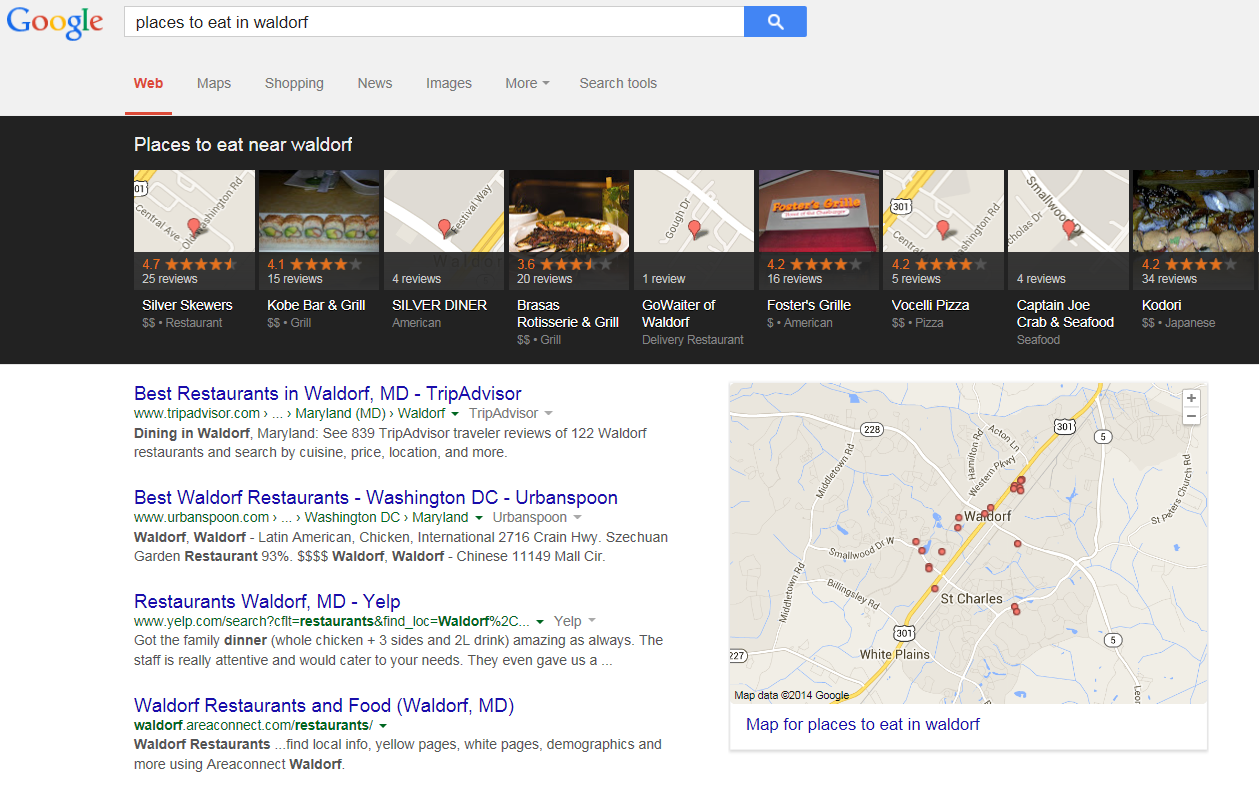1259x793 pixels.
Task: Expand green arrow after areaconnect.com URL
Action: coord(383,726)
